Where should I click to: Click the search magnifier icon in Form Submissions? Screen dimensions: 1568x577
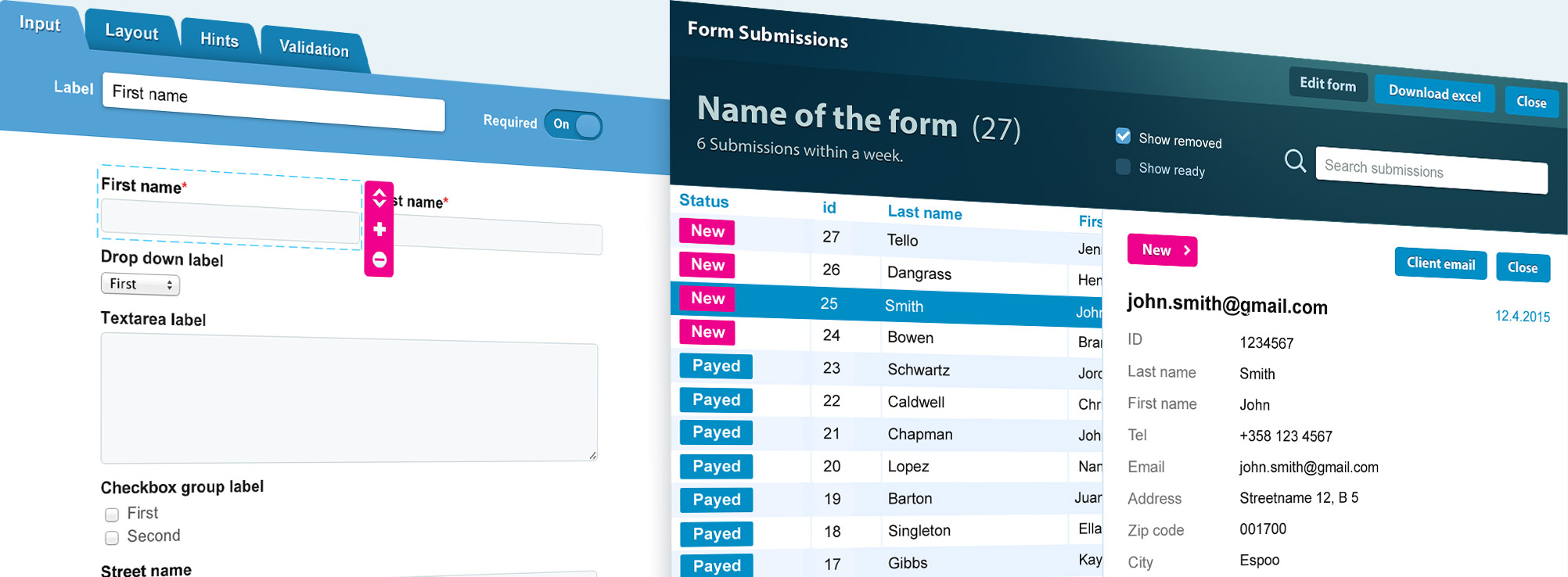tap(1296, 161)
